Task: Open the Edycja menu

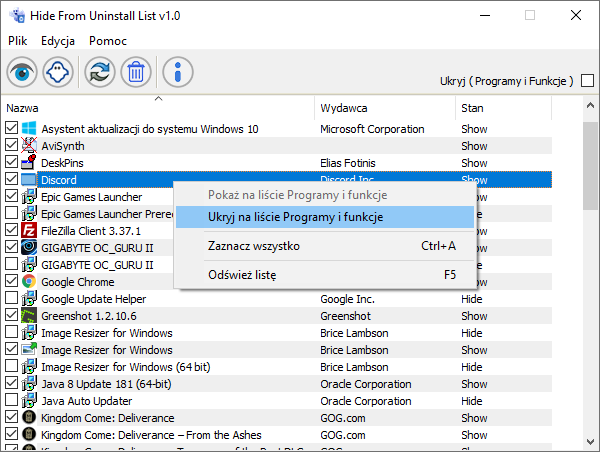Action: click(58, 41)
